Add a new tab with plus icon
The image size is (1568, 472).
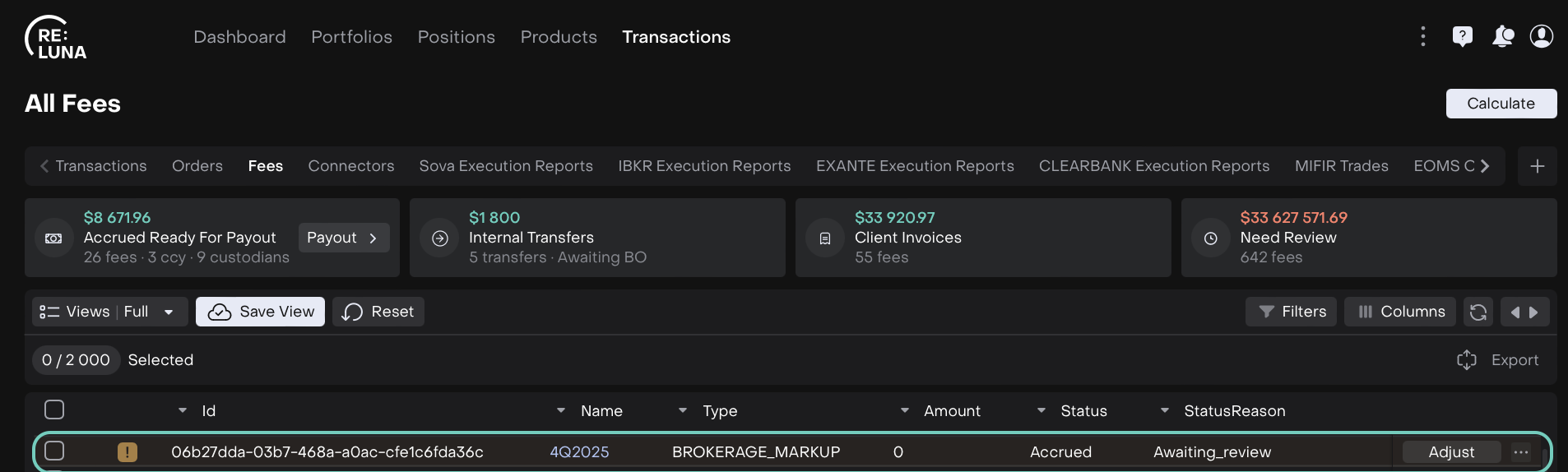pyautogui.click(x=1537, y=166)
